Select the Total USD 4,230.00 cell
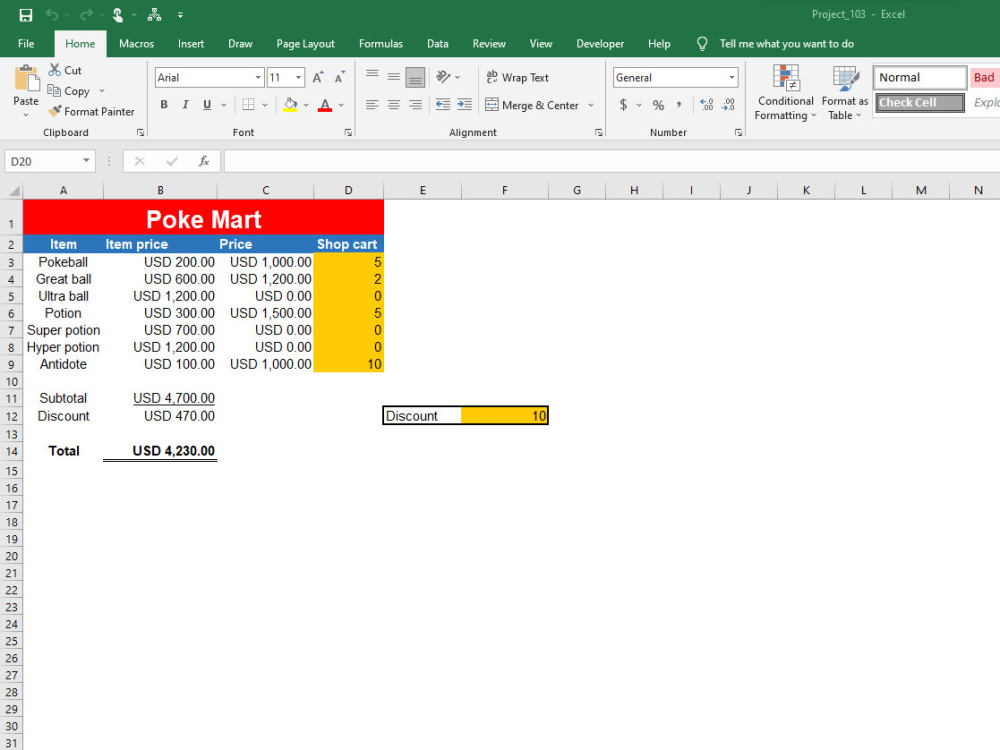 (161, 451)
